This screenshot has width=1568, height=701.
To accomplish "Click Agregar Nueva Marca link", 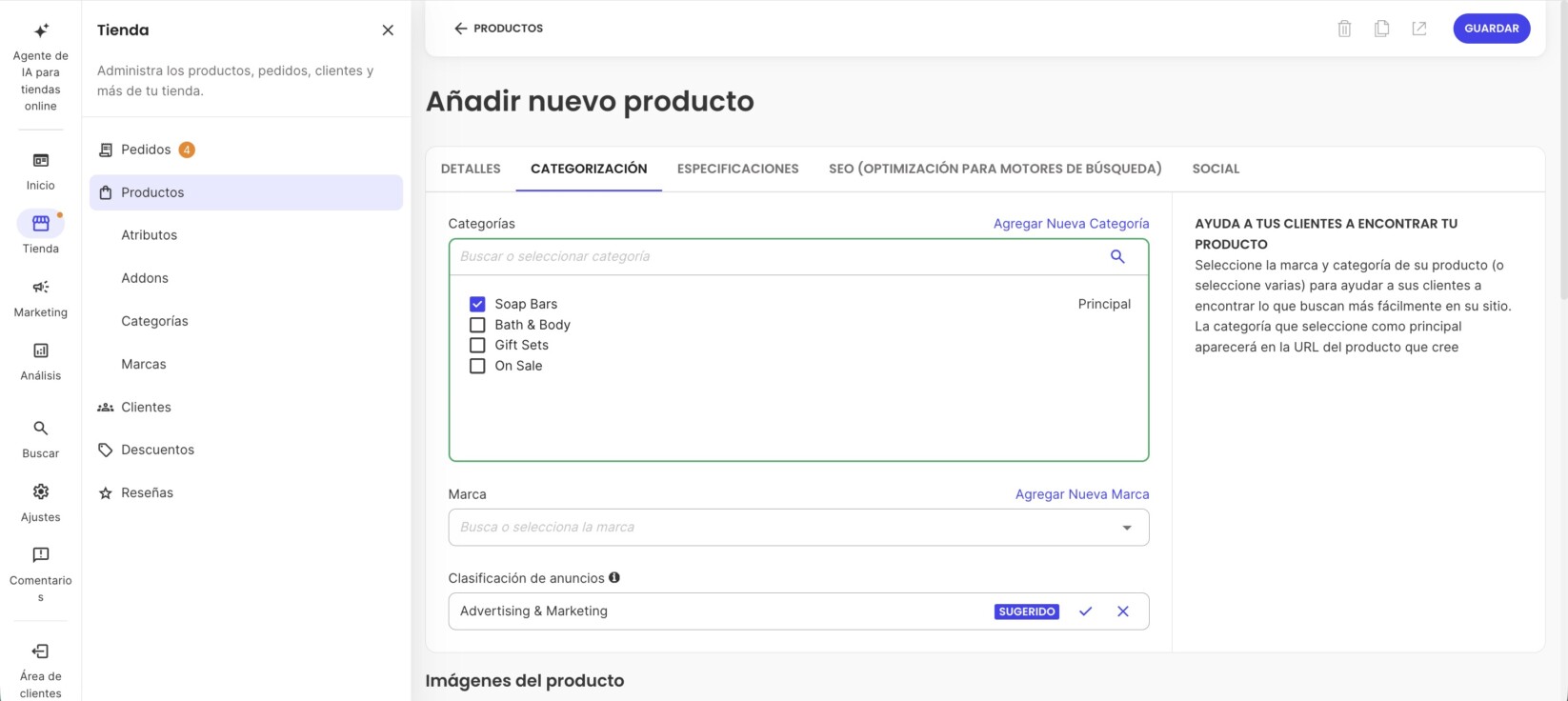I will [1082, 494].
